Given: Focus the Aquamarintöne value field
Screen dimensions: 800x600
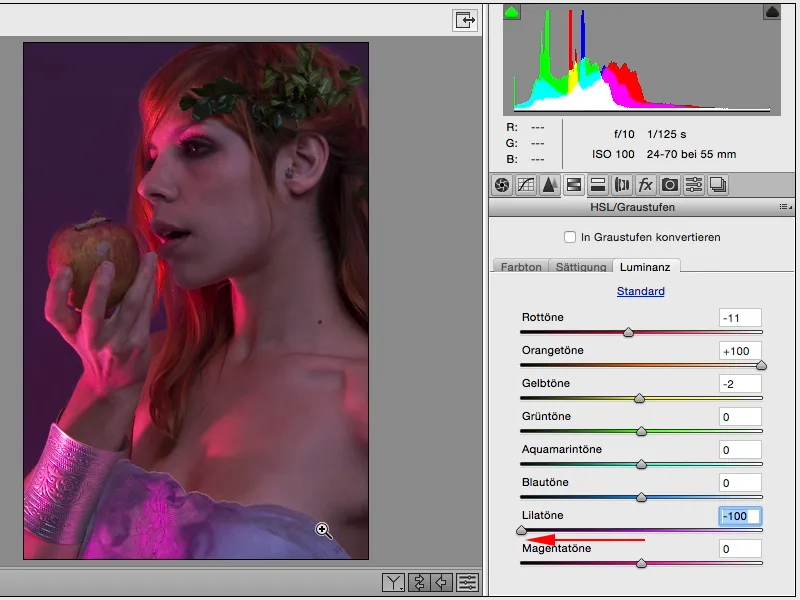Looking at the screenshot, I should coord(740,450).
